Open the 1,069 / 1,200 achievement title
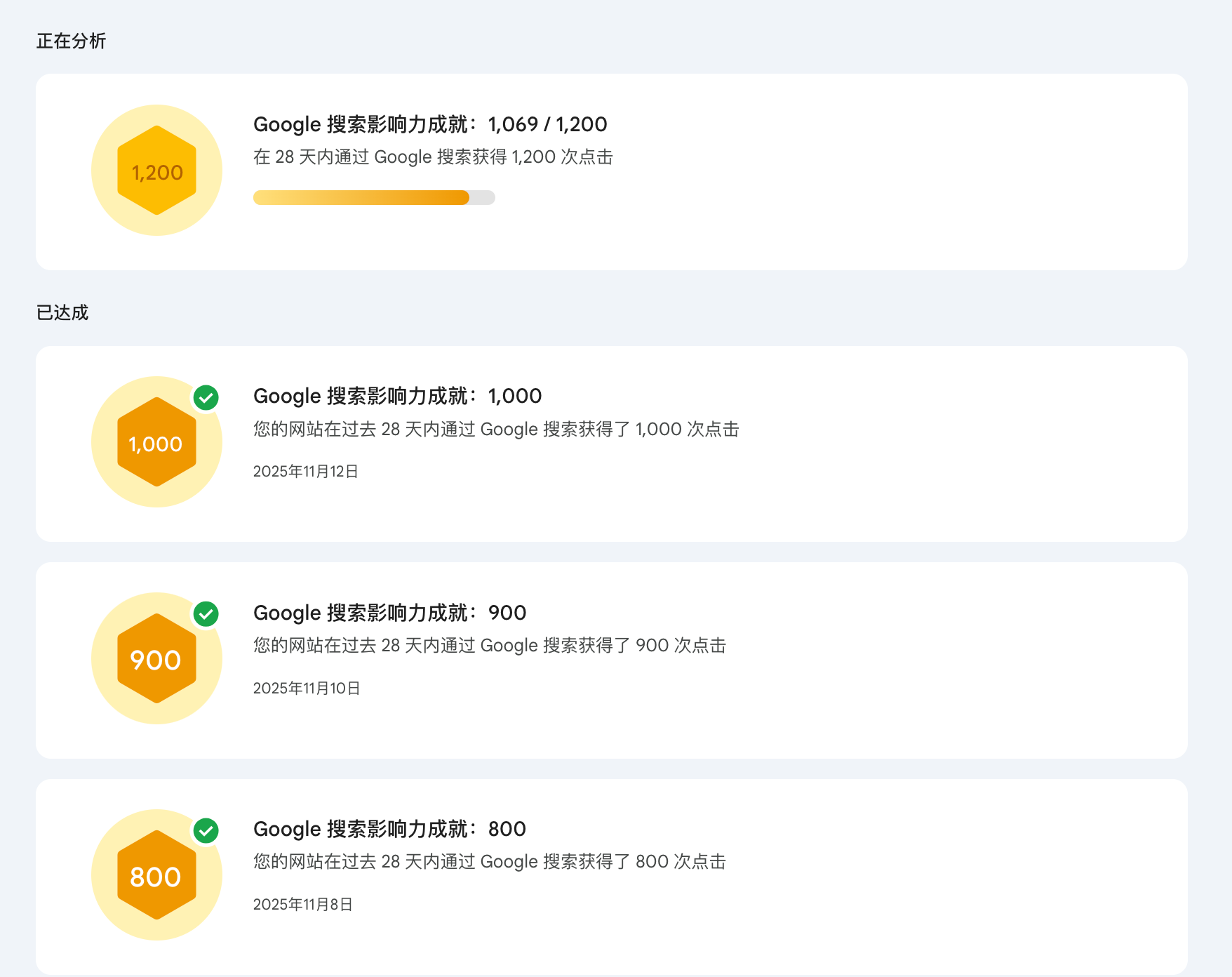This screenshot has height=977, width=1232. coord(430,124)
